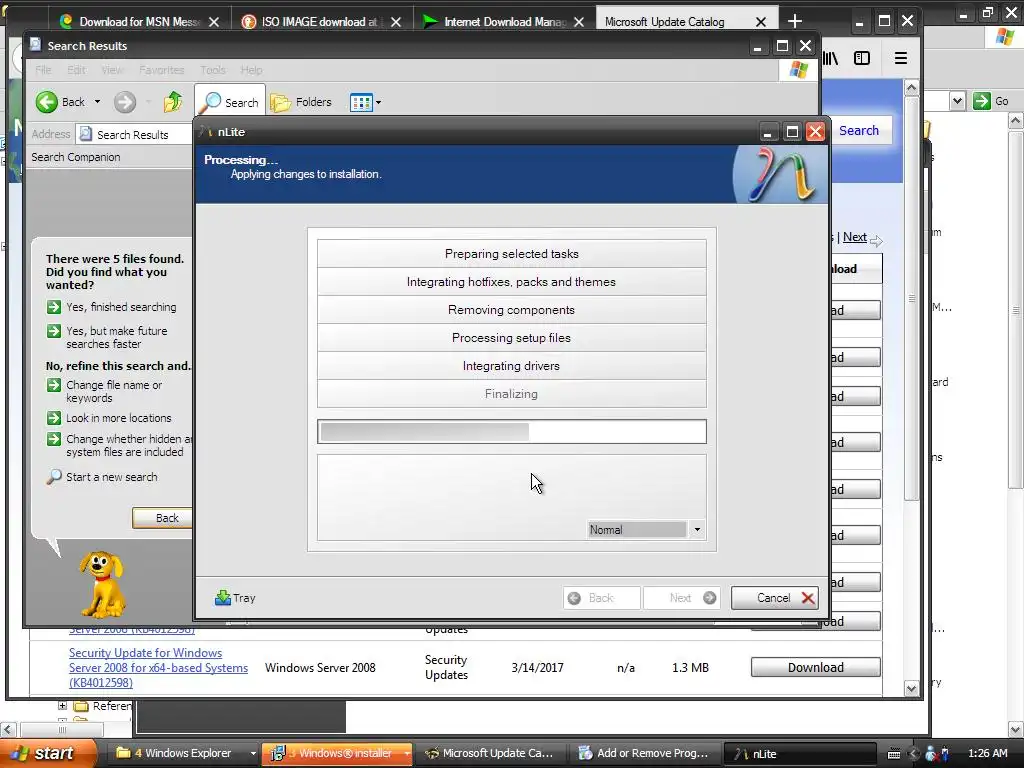The image size is (1024, 768).
Task: Switch to Download for MSN Messenger tab
Action: [x=139, y=22]
